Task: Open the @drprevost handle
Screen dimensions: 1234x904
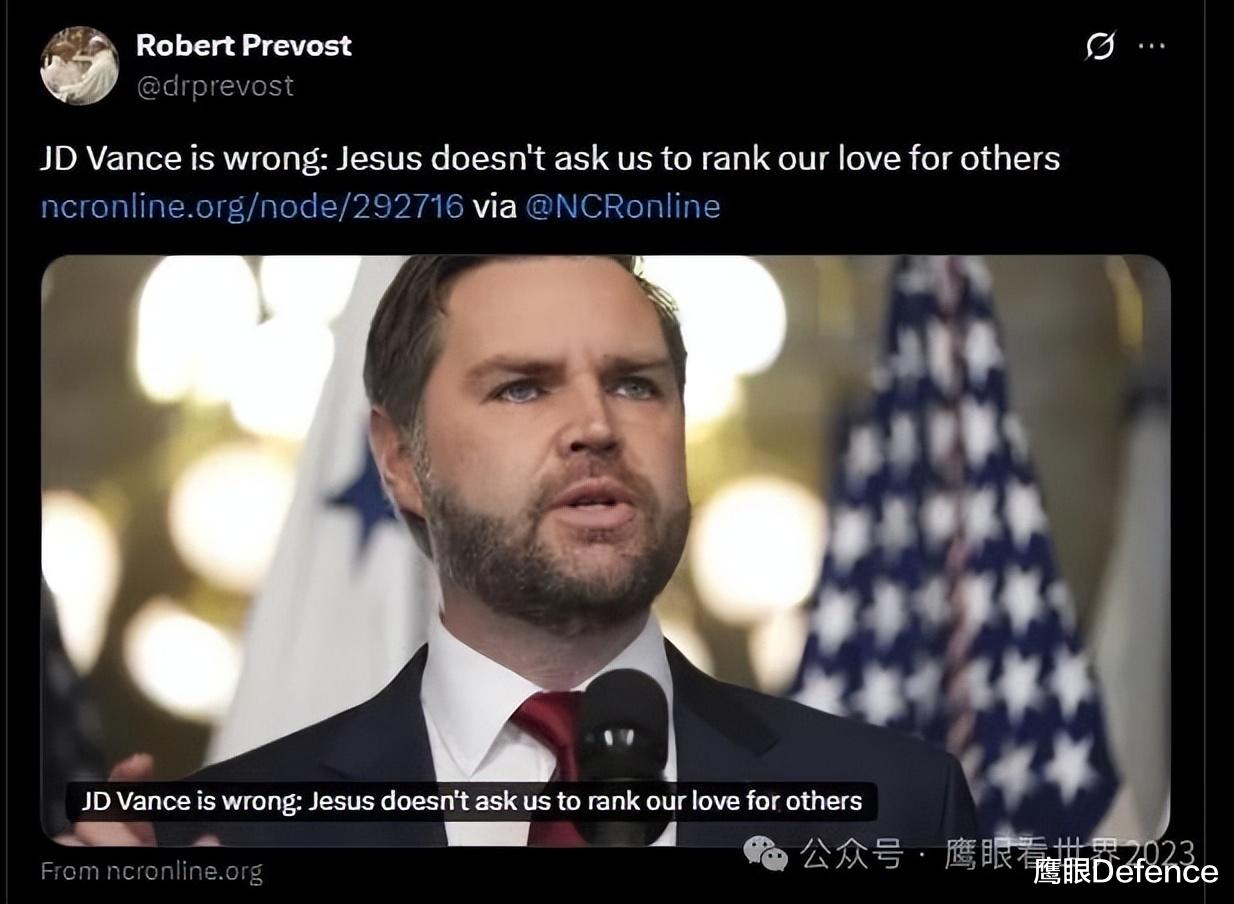Action: 215,86
